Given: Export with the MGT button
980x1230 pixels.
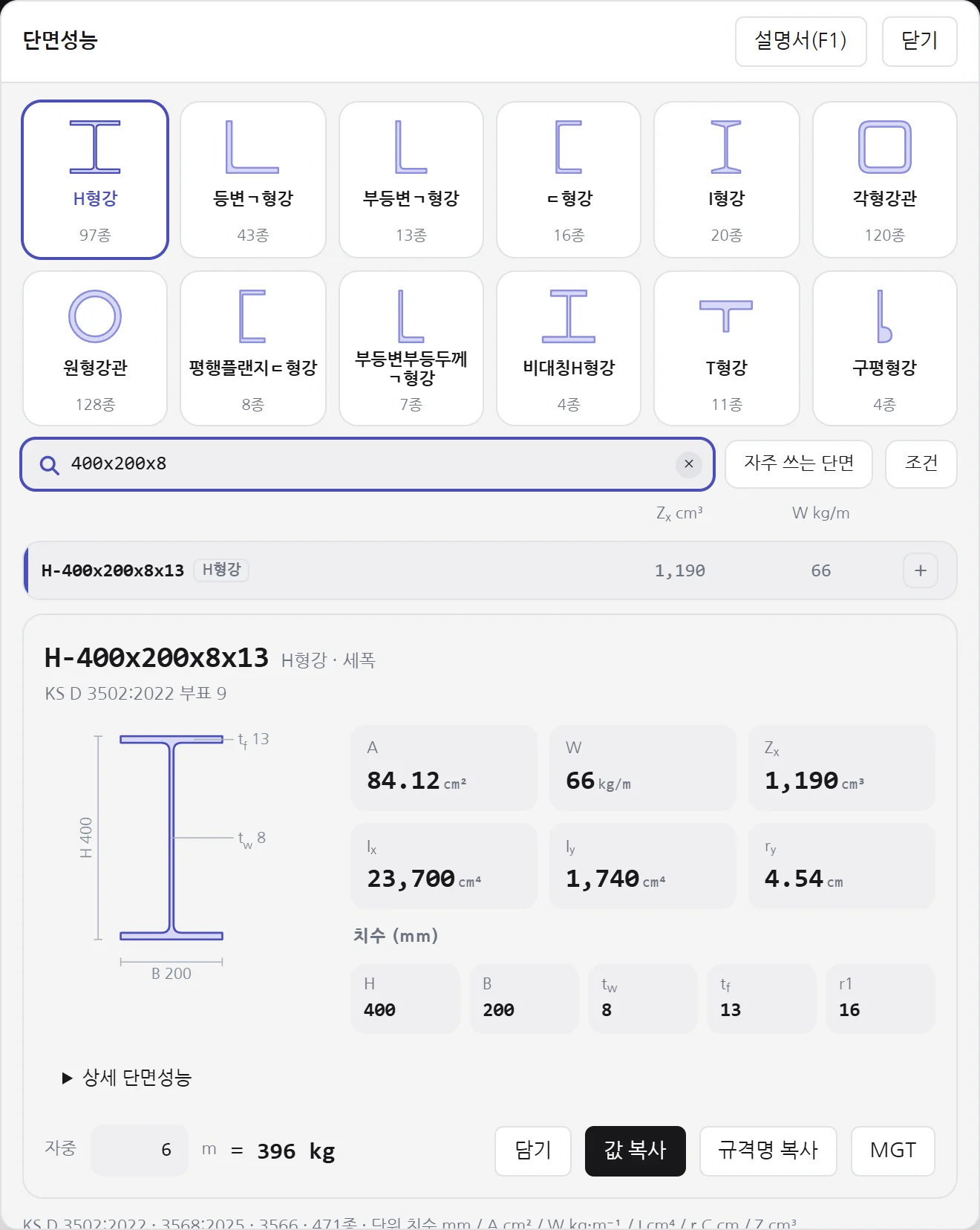Looking at the screenshot, I should (893, 1151).
